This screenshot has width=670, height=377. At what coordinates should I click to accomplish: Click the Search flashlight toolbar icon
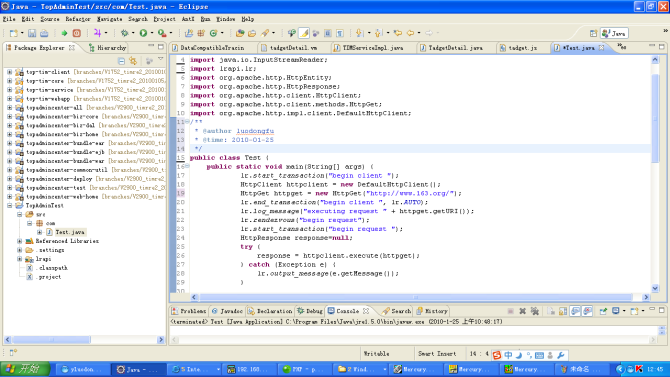[x=265, y=33]
